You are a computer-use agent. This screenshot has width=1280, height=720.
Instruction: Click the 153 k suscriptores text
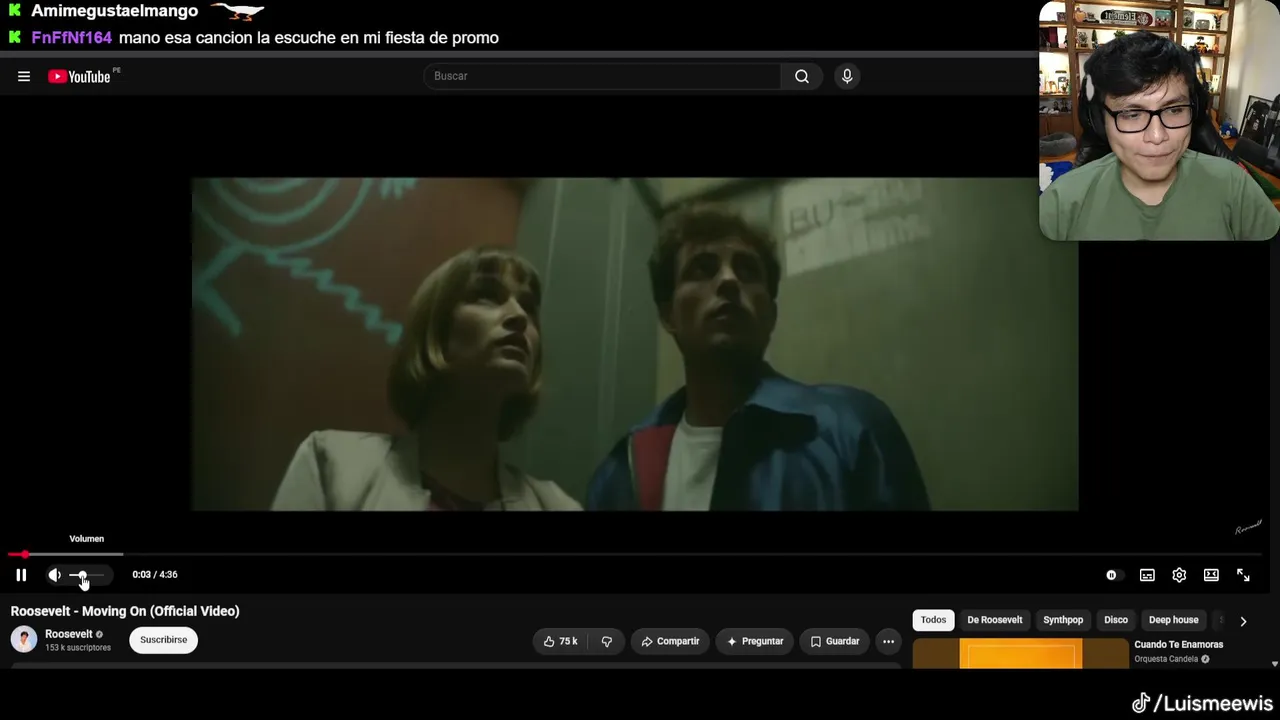click(x=78, y=648)
